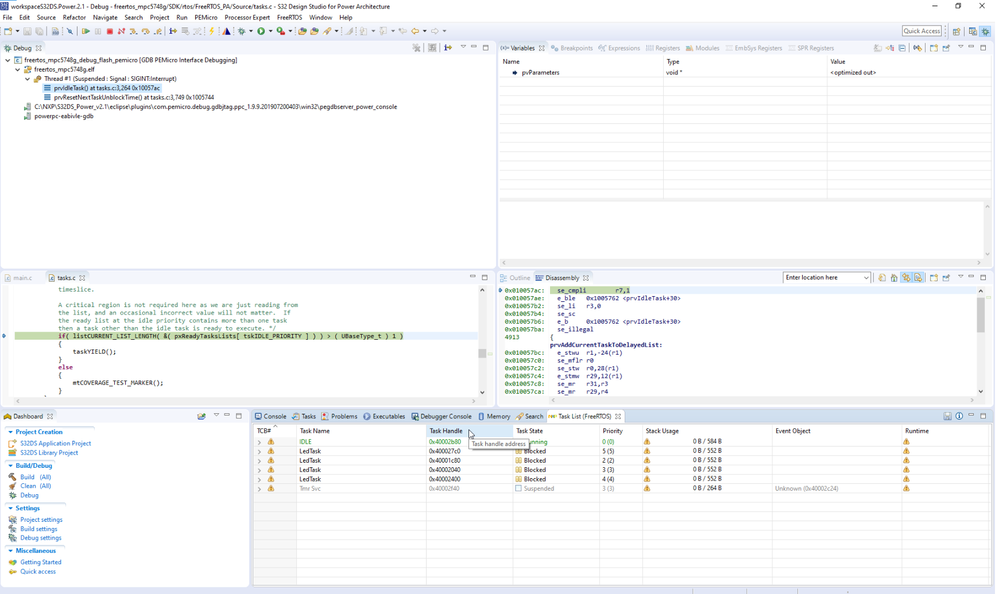999x594 pixels.
Task: Open the Debug perspective icon at top right
Action: click(x=985, y=31)
